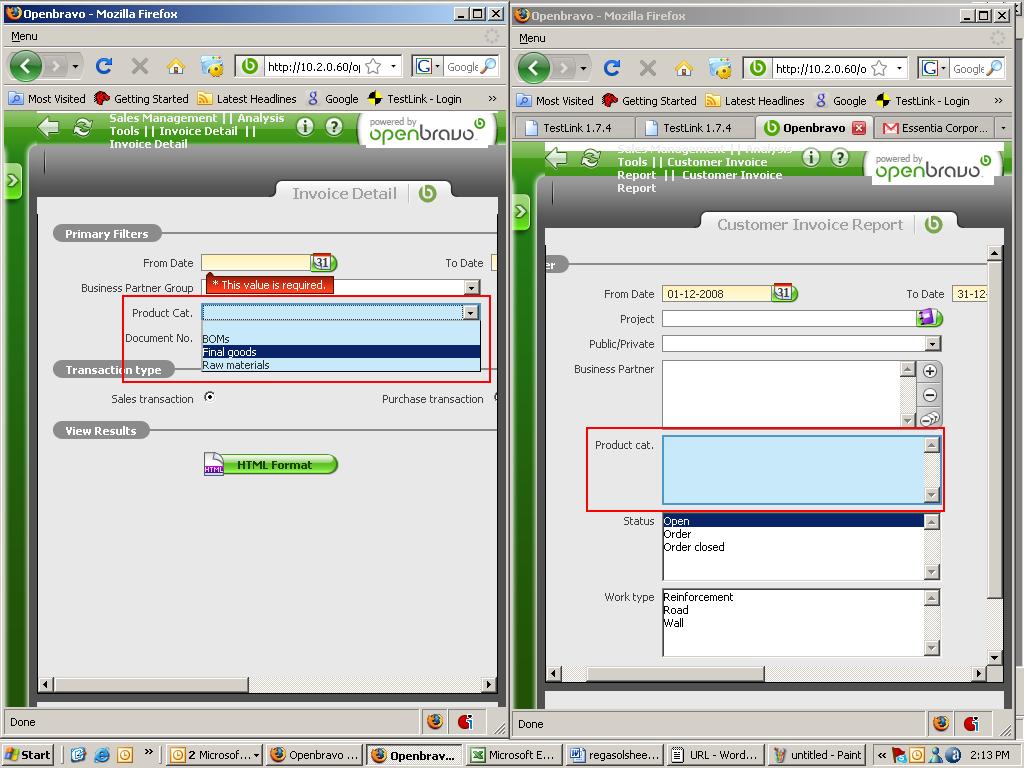This screenshot has height=768, width=1024.
Task: Select the Sales transaction radio button
Action: tap(209, 397)
